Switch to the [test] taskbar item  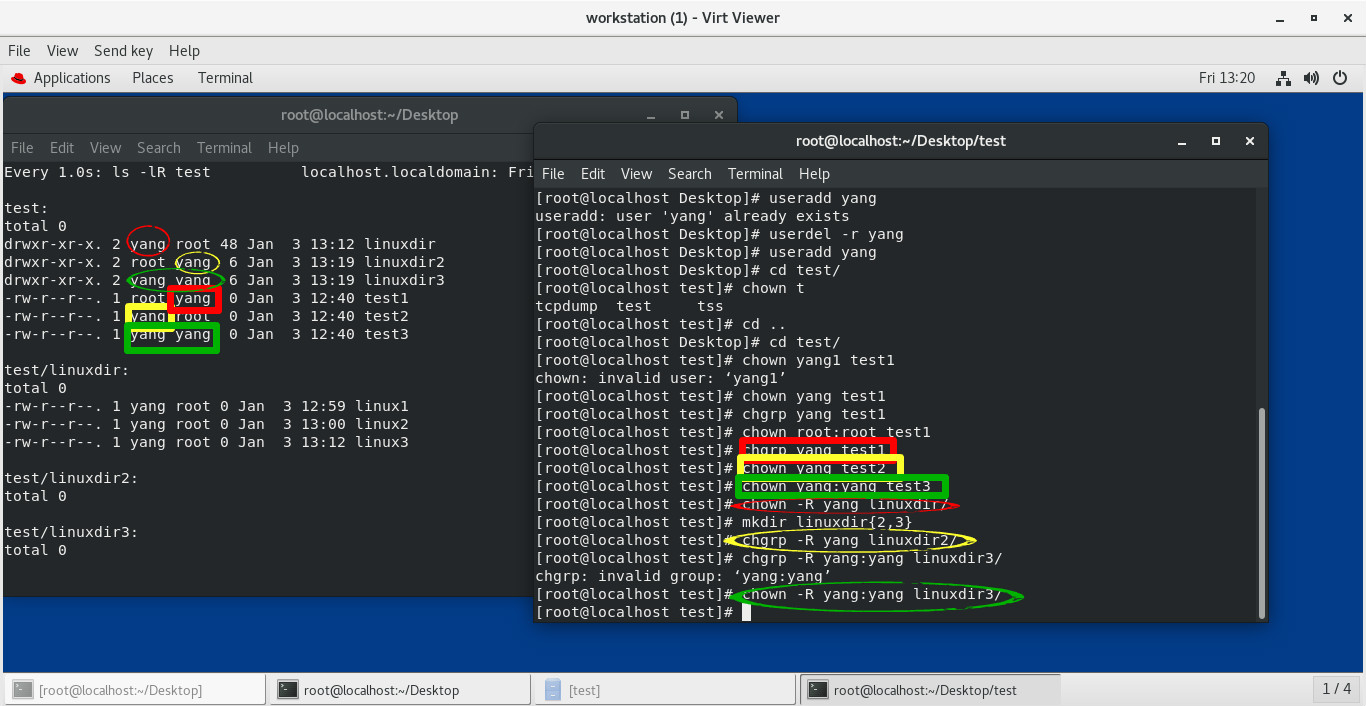pos(663,690)
